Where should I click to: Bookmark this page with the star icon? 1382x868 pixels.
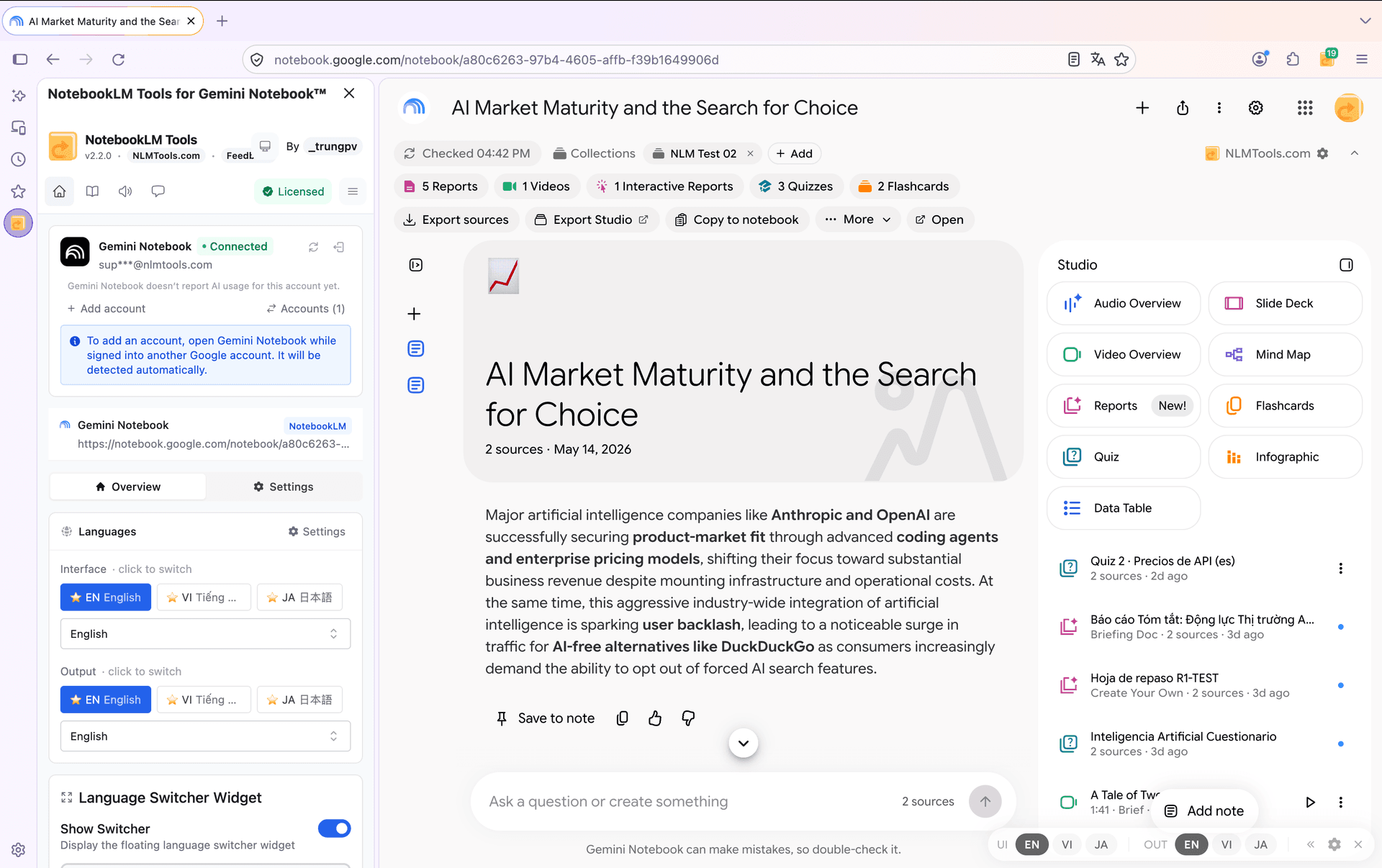click(x=1121, y=60)
